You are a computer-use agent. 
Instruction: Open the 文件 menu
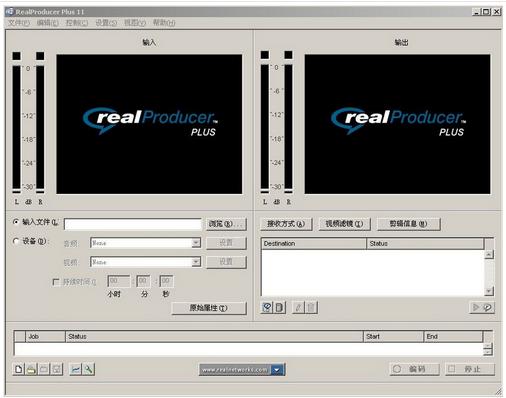pos(19,23)
